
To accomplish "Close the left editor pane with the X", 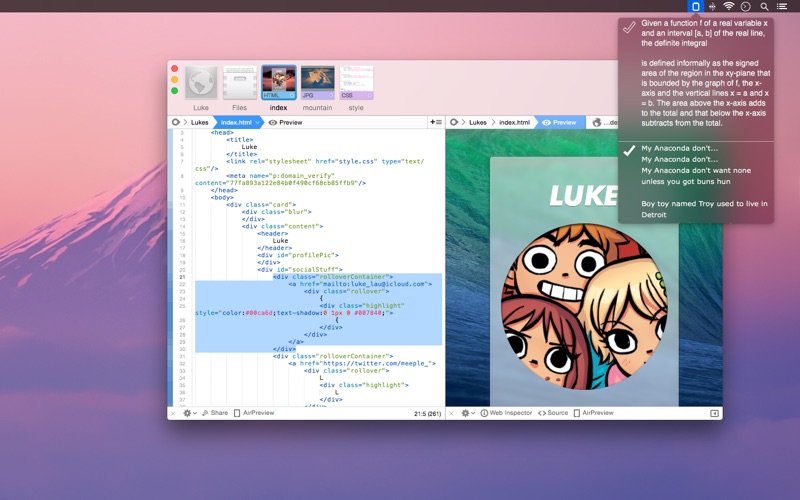I will (173, 413).
